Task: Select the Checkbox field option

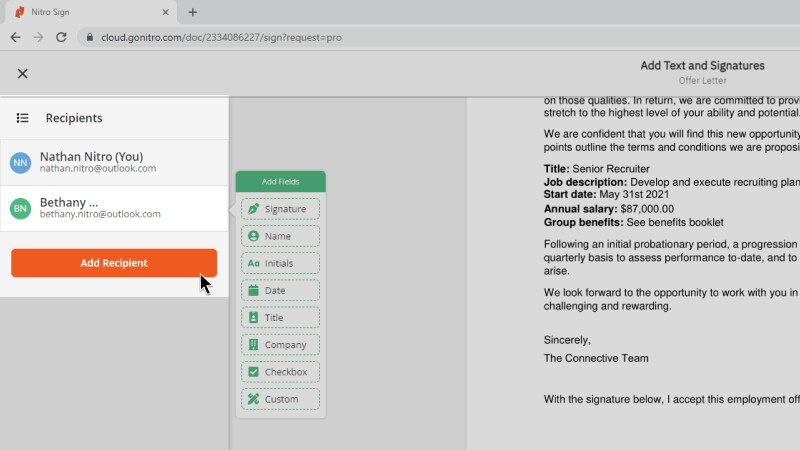Action: (x=280, y=372)
